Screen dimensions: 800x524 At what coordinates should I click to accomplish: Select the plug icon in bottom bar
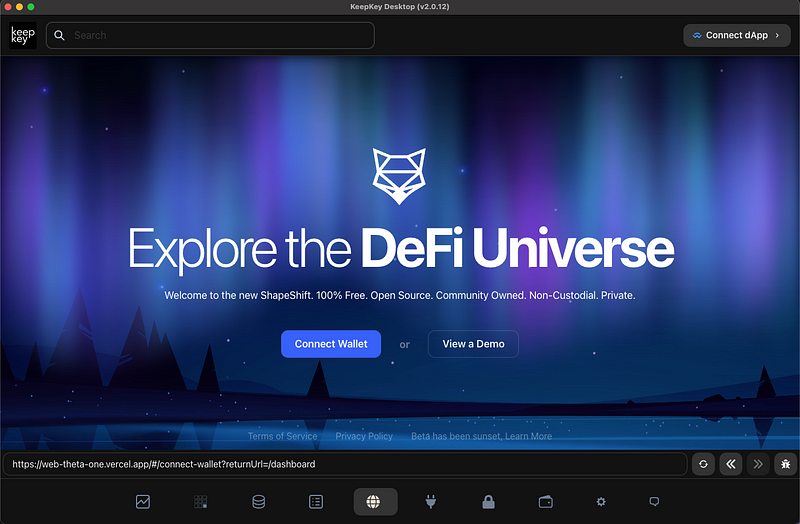tap(431, 502)
